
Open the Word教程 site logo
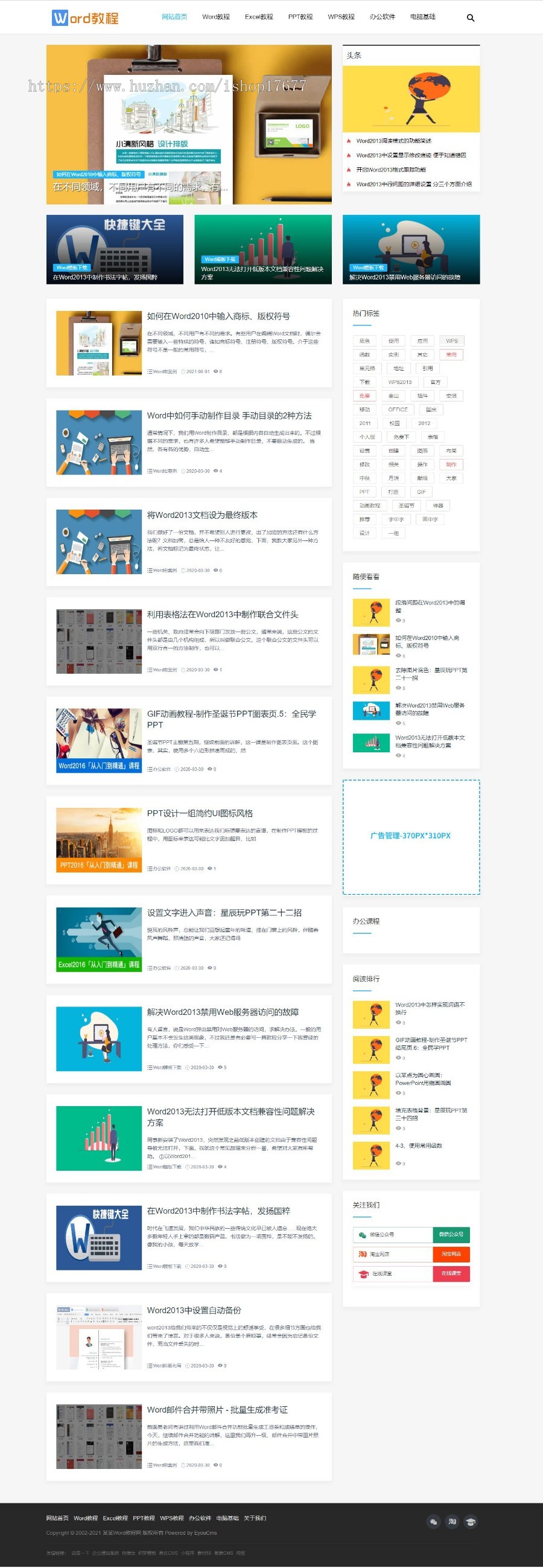pyautogui.click(x=85, y=18)
